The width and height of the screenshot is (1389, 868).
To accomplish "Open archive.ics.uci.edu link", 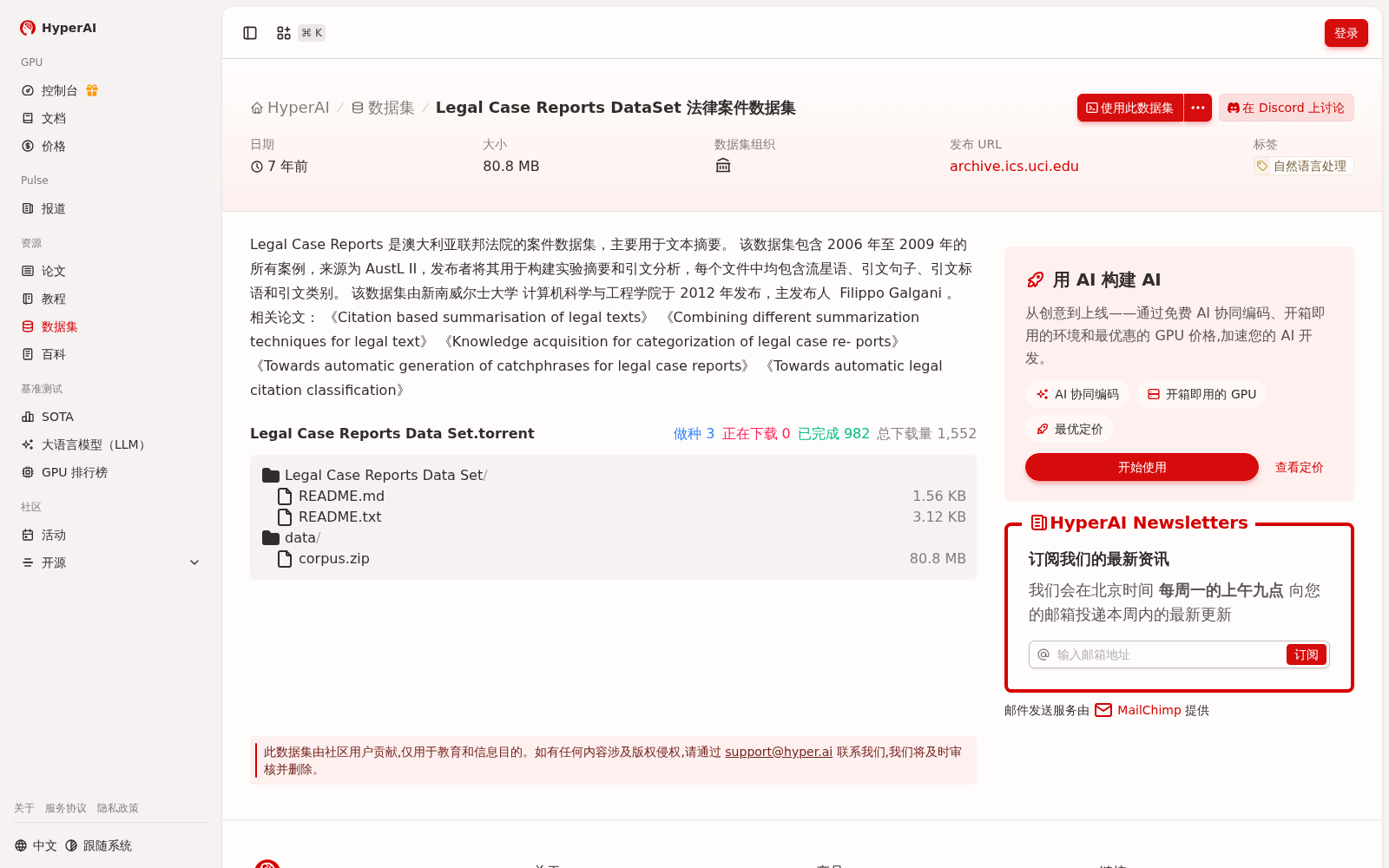I will tap(1014, 166).
